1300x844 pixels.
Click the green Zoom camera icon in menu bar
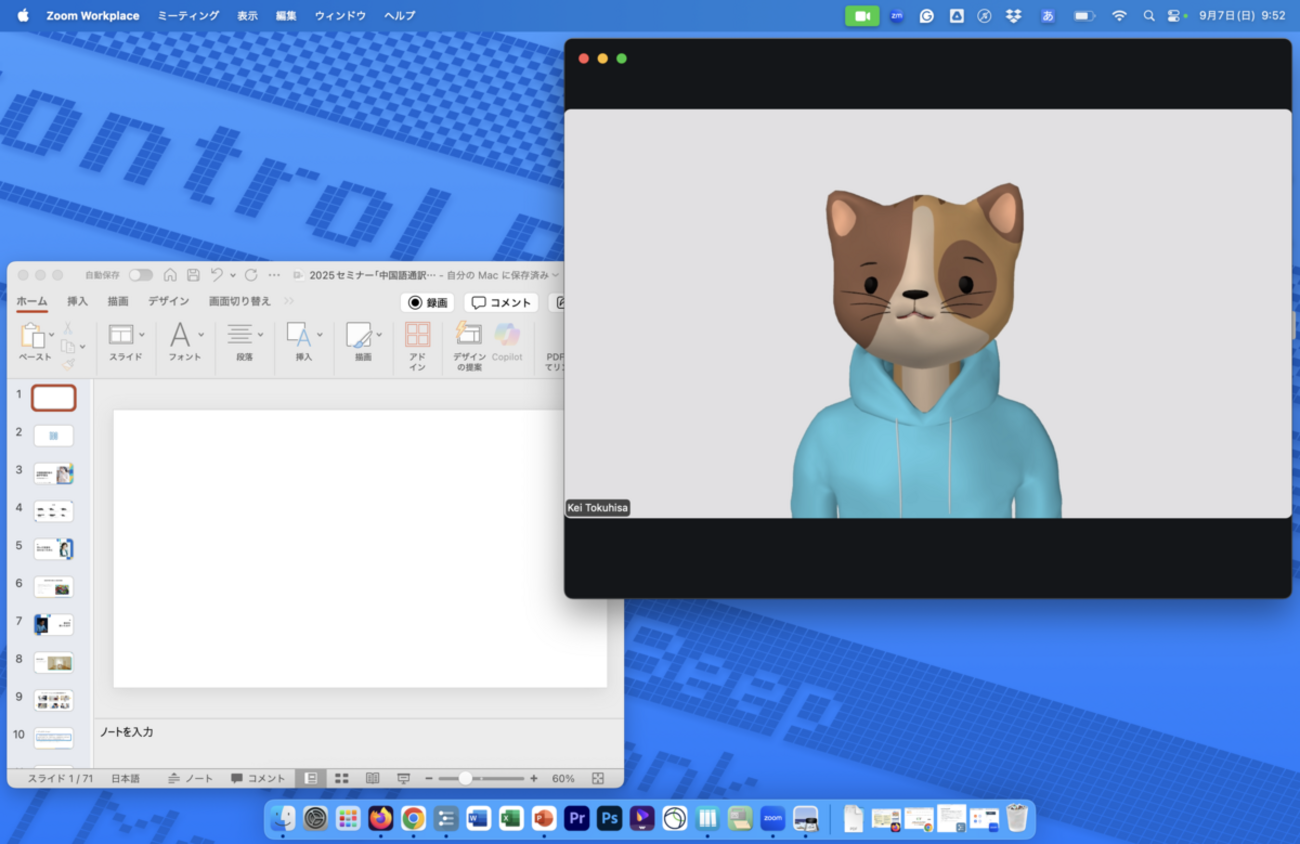862,16
